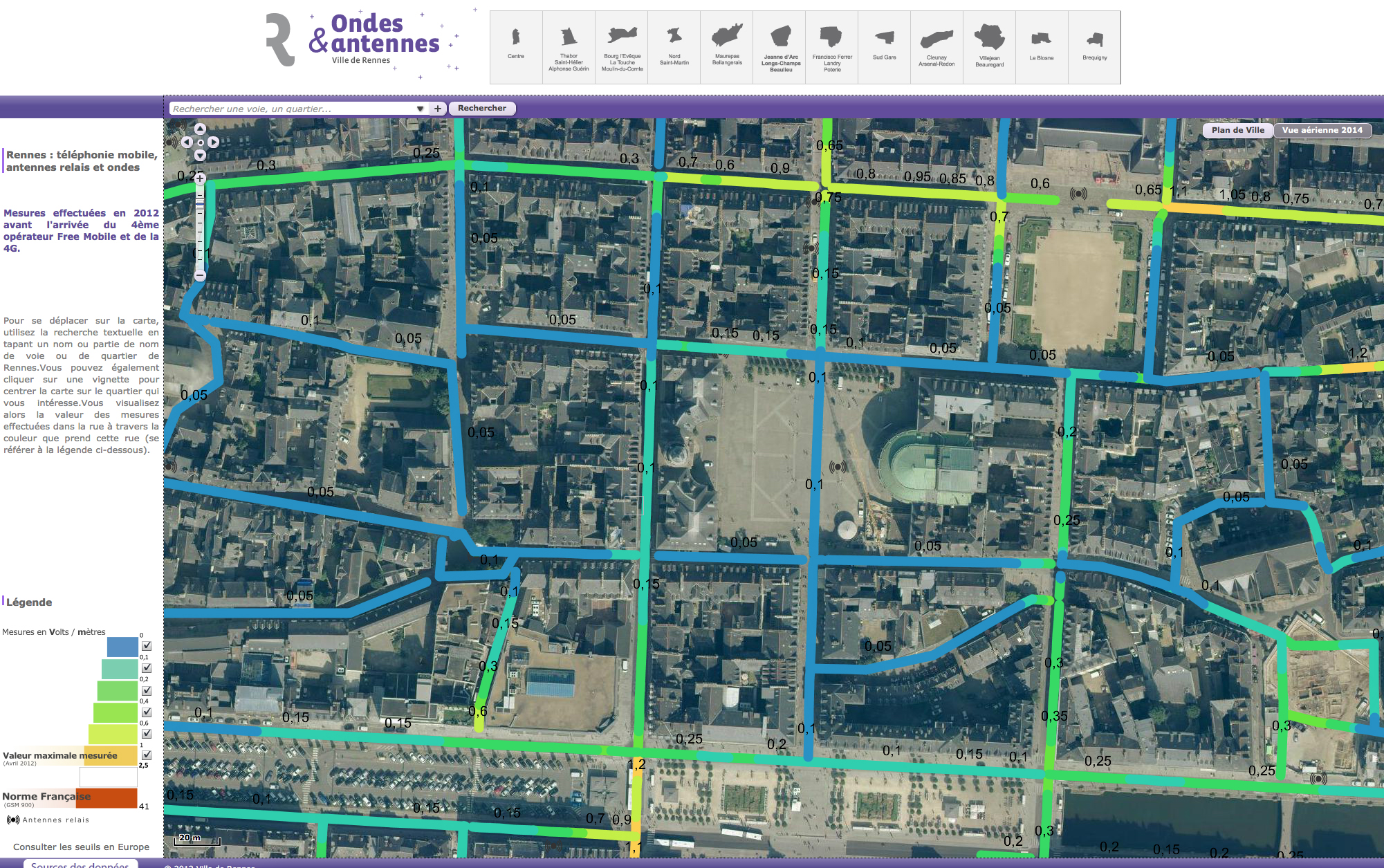
Task: Uncheck the 0,2 to 0,4 green level checkbox
Action: tap(147, 690)
